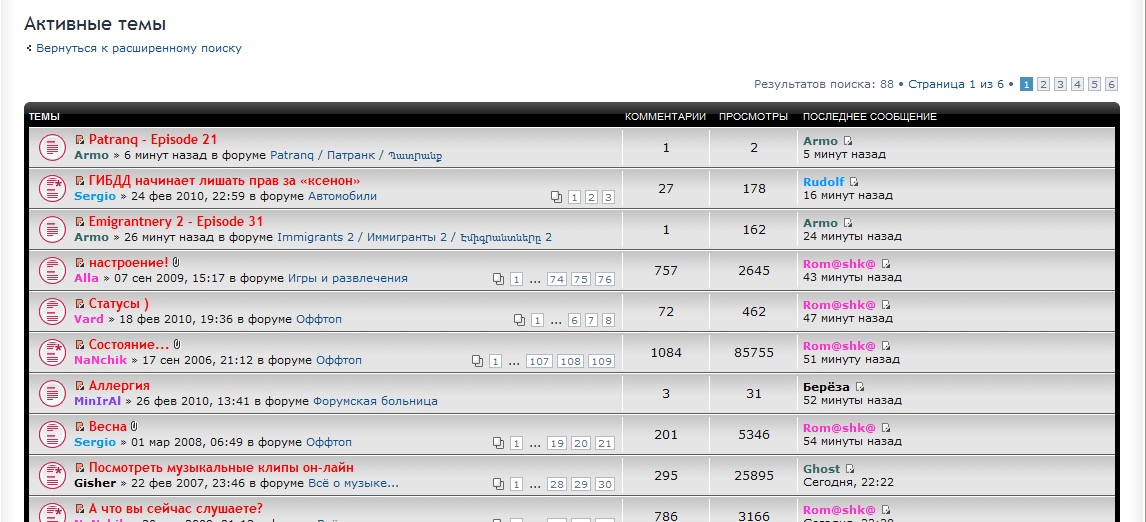Return to advanced search via Вернуться к расширенному поиску
This screenshot has height=522, width=1146.
pyautogui.click(x=138, y=48)
